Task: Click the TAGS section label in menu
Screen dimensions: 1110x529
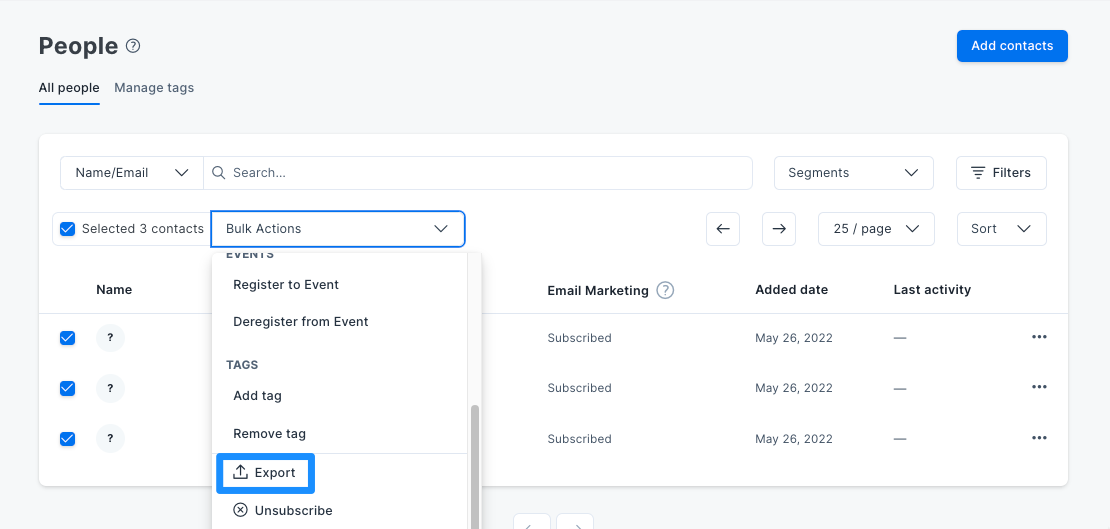Action: click(242, 365)
